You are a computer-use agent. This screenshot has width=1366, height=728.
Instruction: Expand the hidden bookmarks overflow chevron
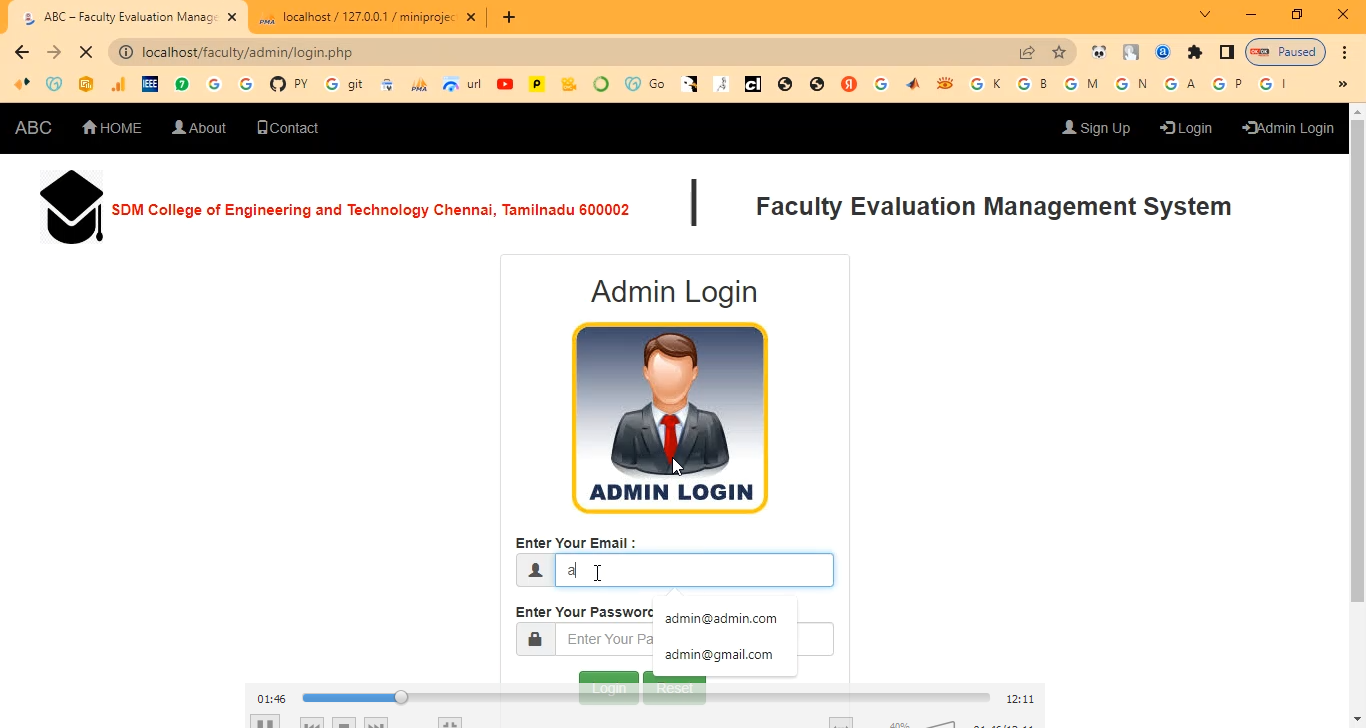point(1342,84)
